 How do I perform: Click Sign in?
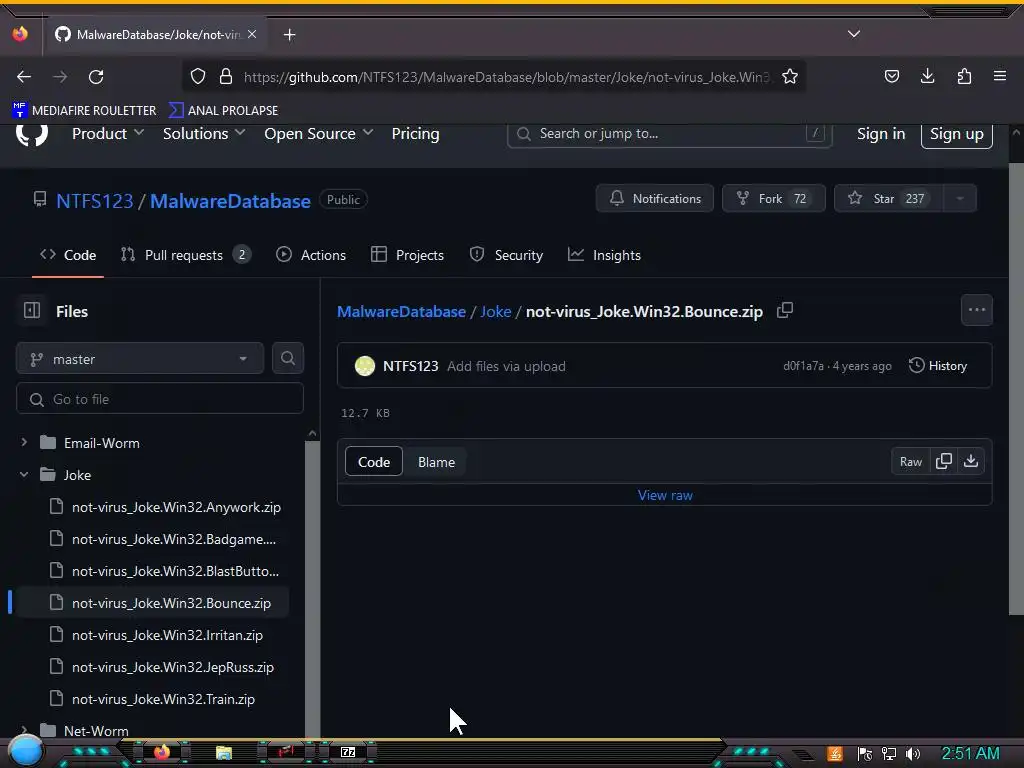click(881, 134)
